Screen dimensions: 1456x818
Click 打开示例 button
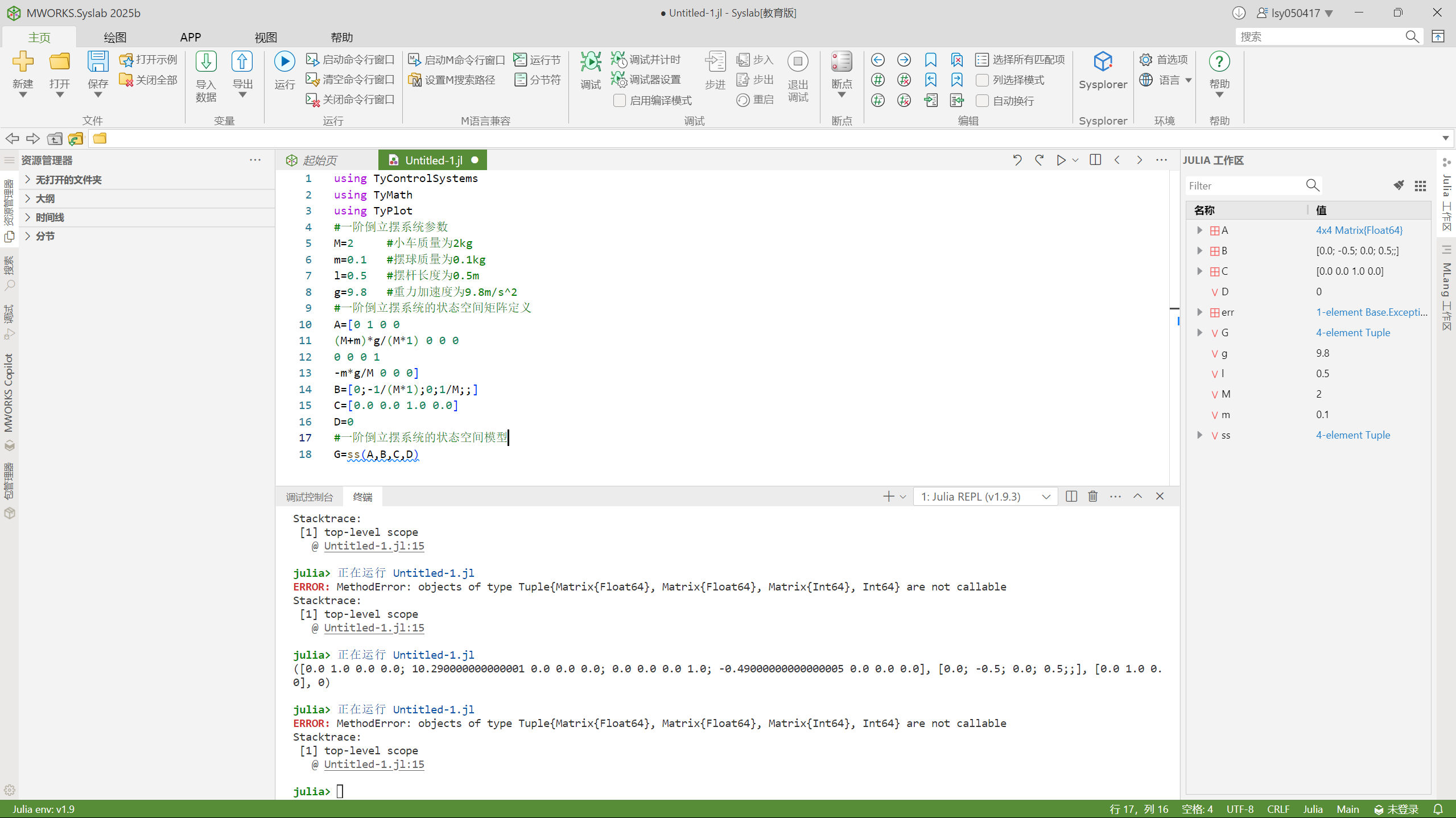tap(148, 60)
